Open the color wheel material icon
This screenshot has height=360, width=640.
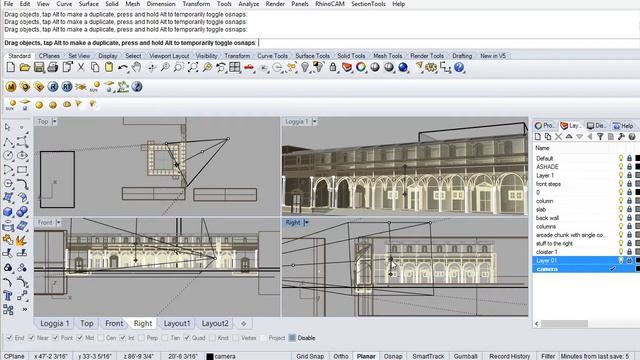pos(361,67)
